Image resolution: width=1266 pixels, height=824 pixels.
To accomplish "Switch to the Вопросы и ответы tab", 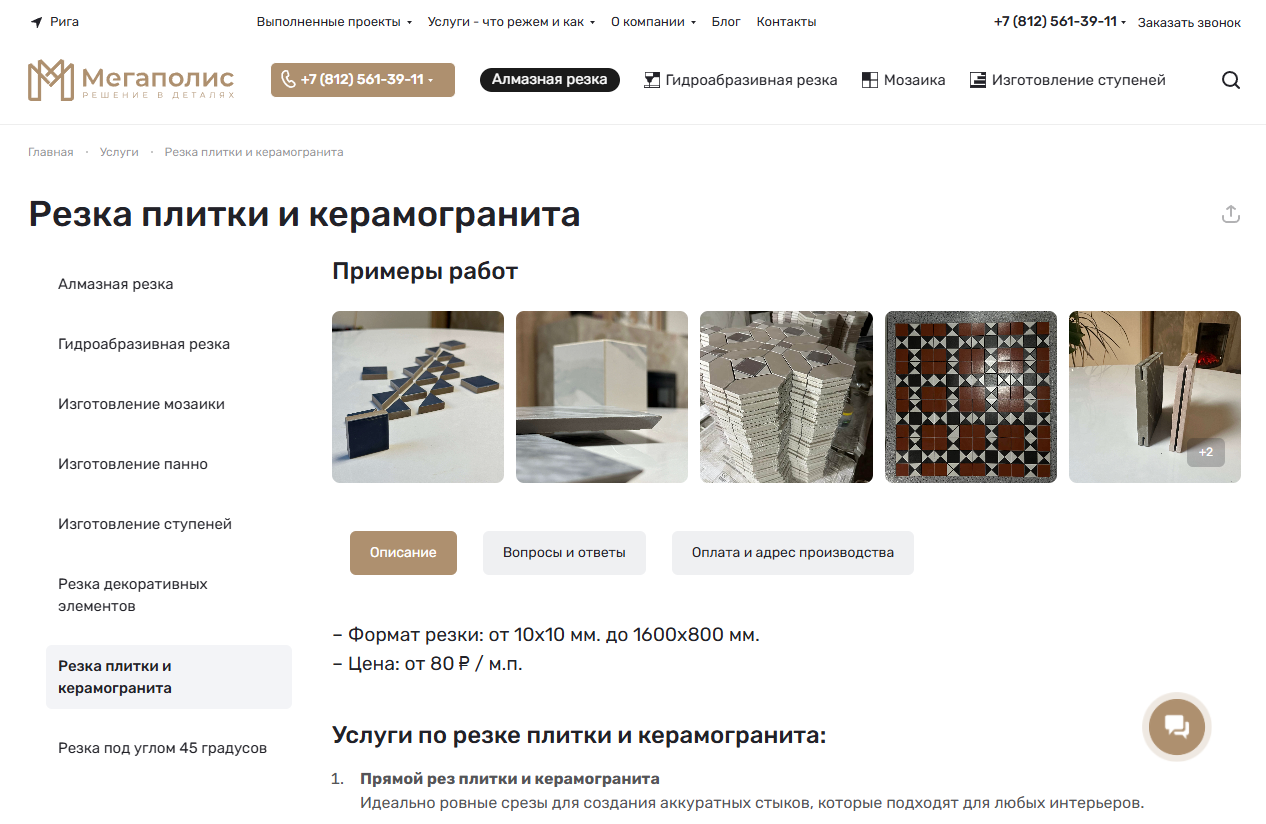I will (x=564, y=553).
